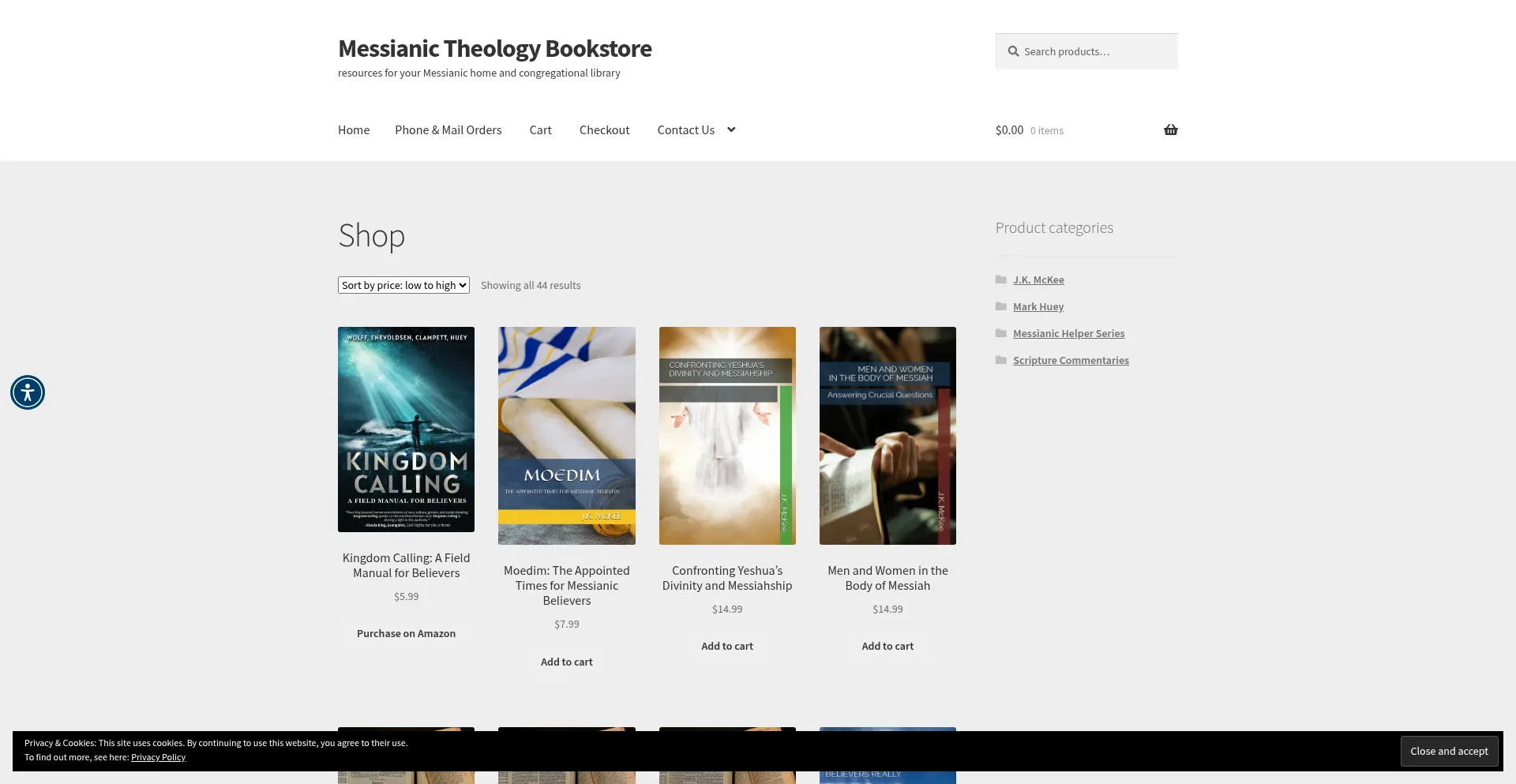View the $0.00 cart total

pos(1009,130)
